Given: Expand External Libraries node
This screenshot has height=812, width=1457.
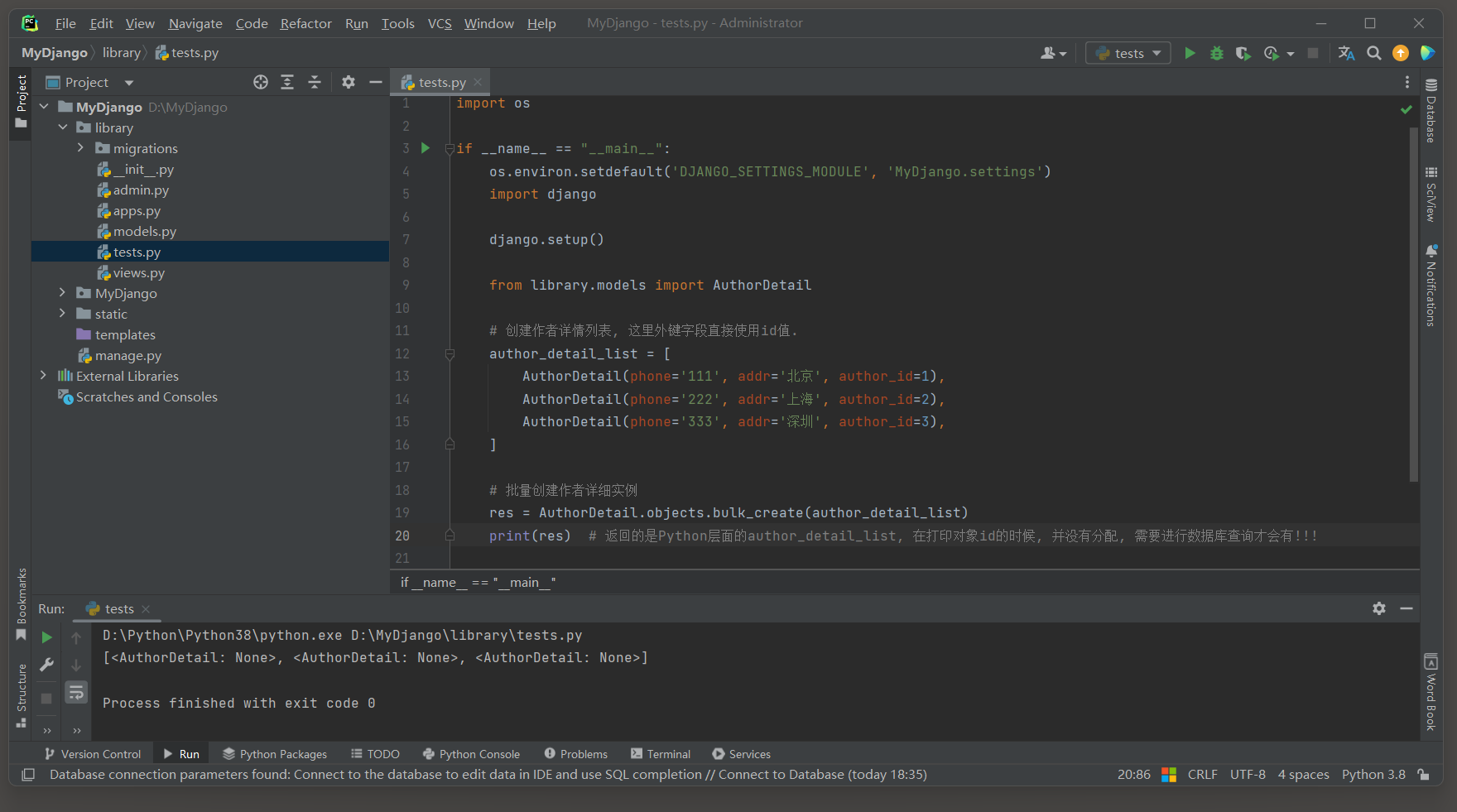Looking at the screenshot, I should 44,376.
